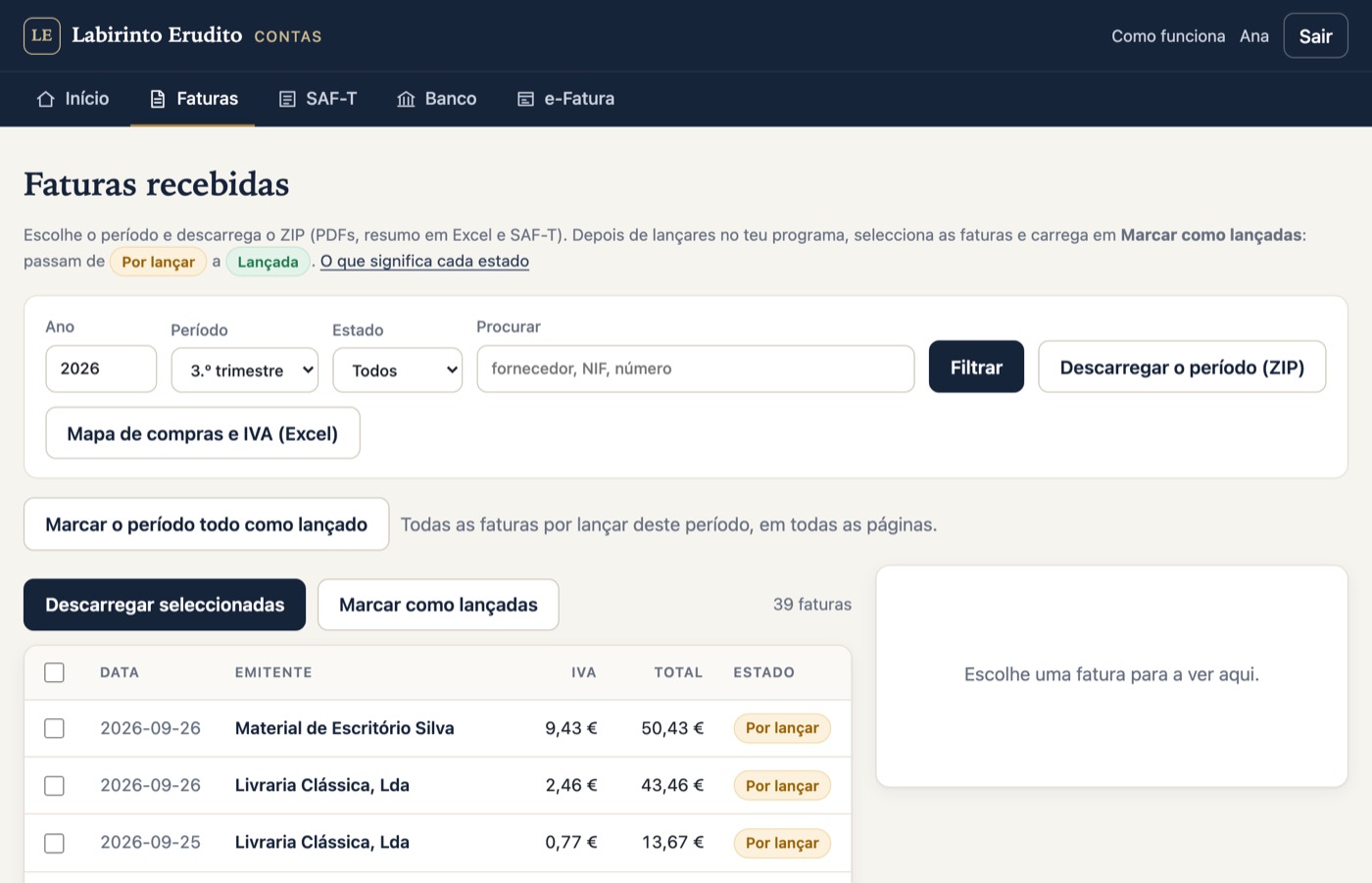
Task: Click the Filtrar button
Action: (x=976, y=367)
